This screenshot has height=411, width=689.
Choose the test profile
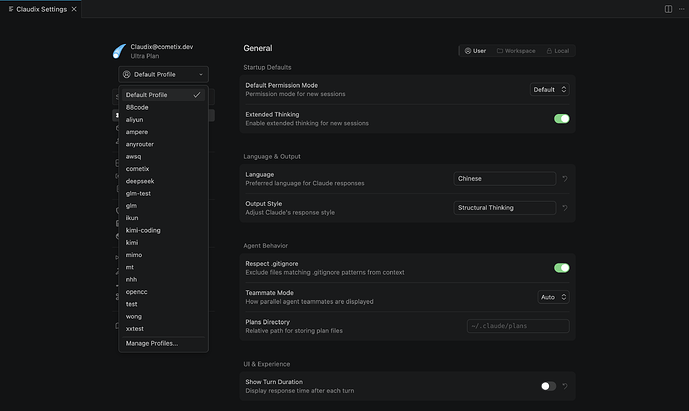pos(163,304)
